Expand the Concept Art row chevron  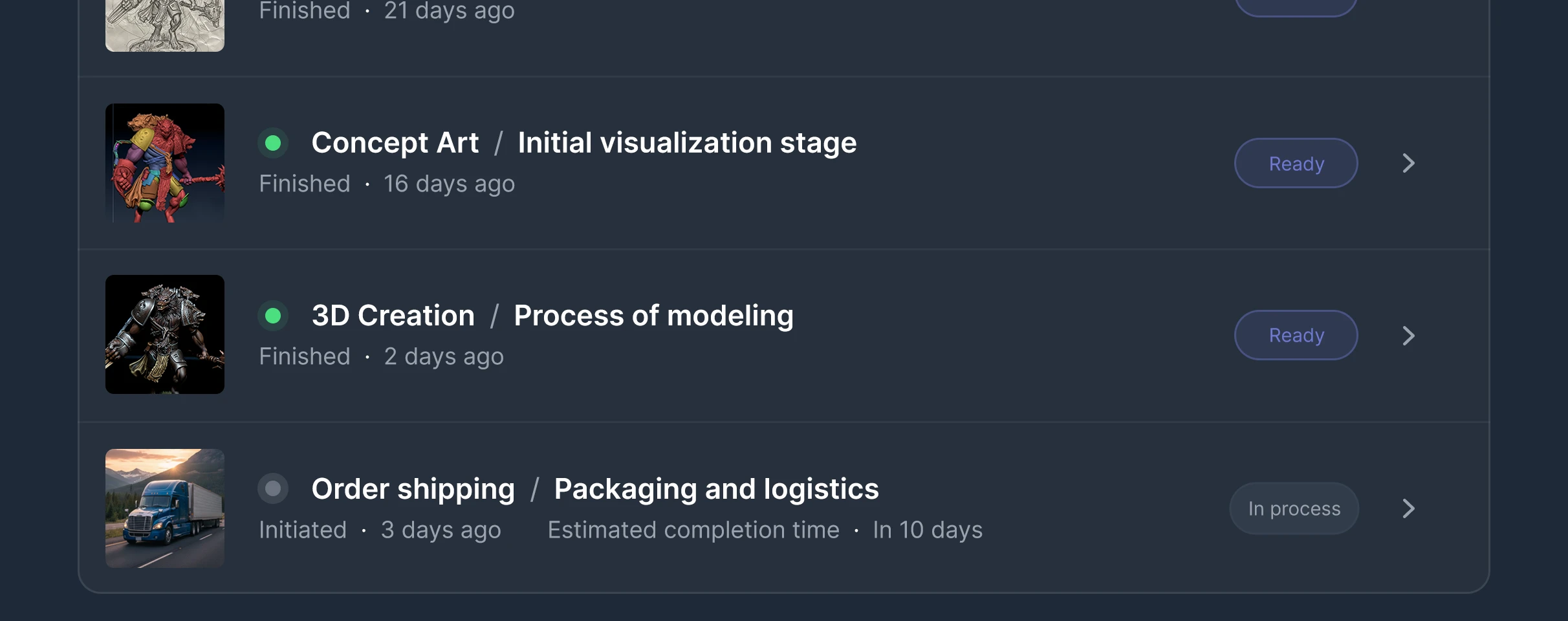pos(1408,163)
